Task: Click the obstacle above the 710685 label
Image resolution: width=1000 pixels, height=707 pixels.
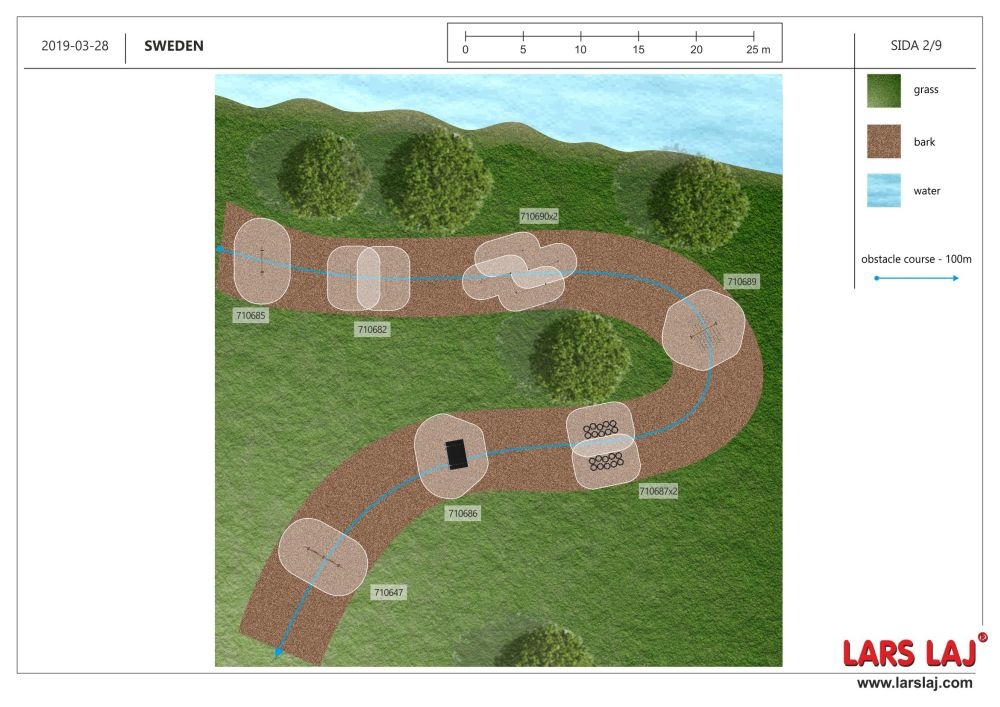Action: 262,260
